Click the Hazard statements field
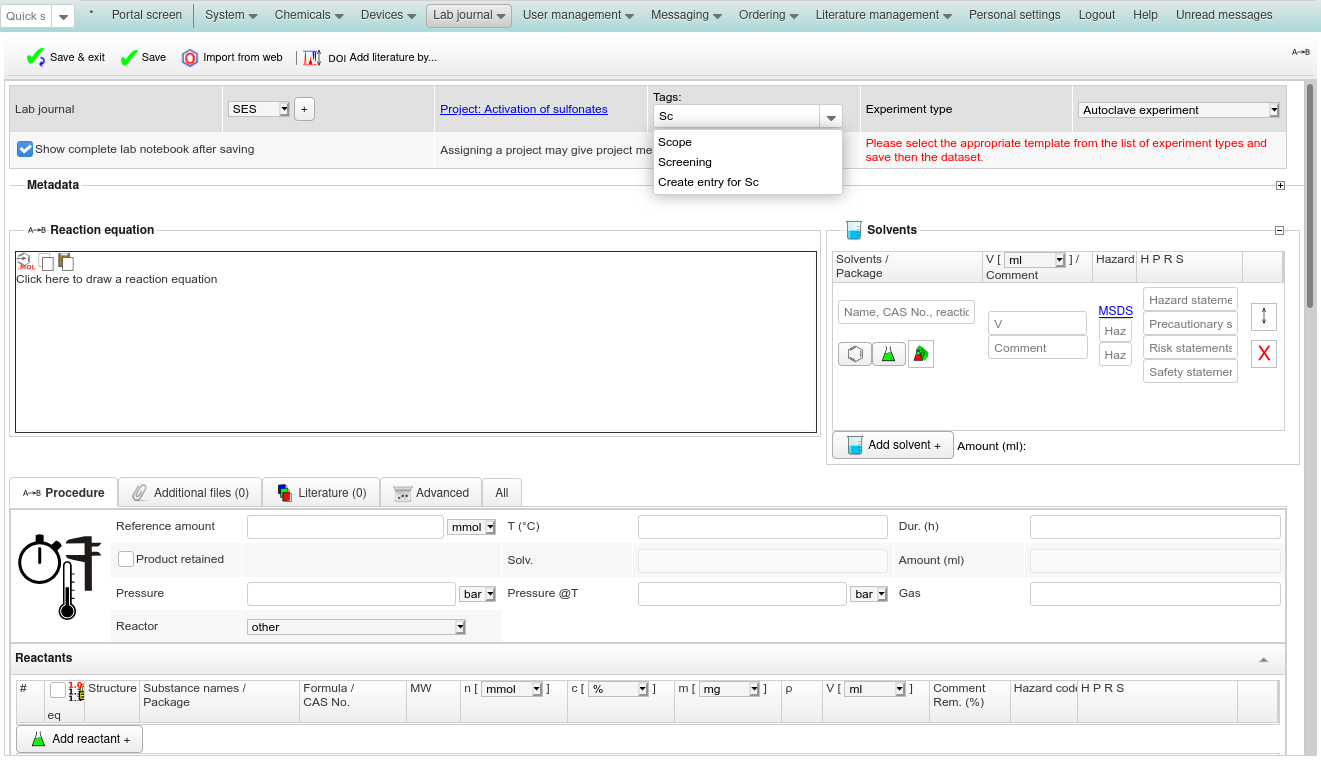The width and height of the screenshot is (1321, 760). (1190, 300)
